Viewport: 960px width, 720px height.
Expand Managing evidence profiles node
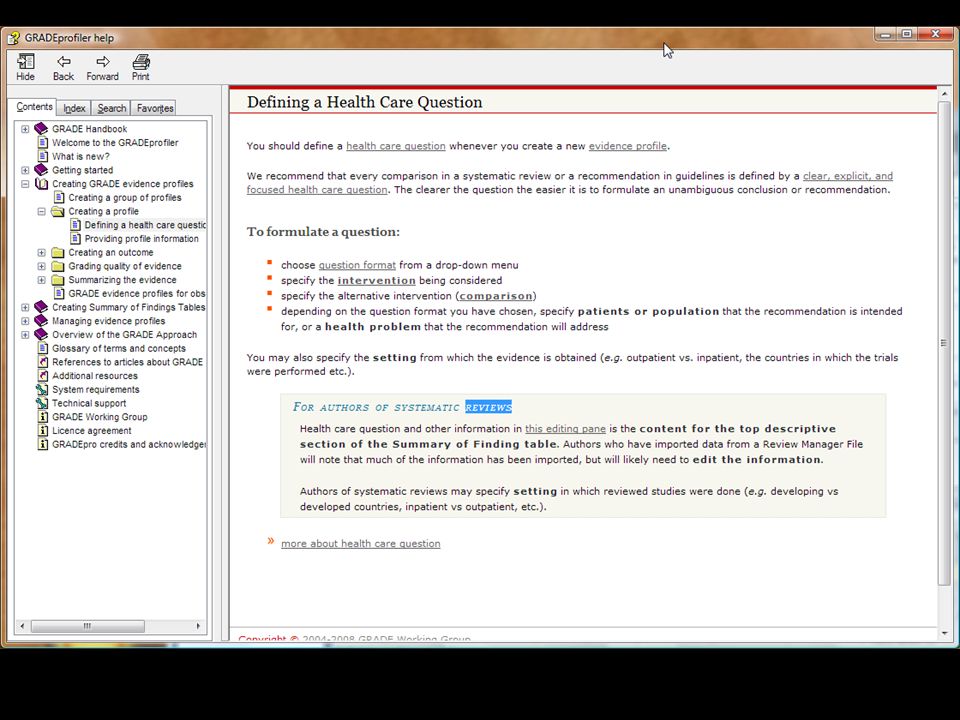(x=25, y=321)
